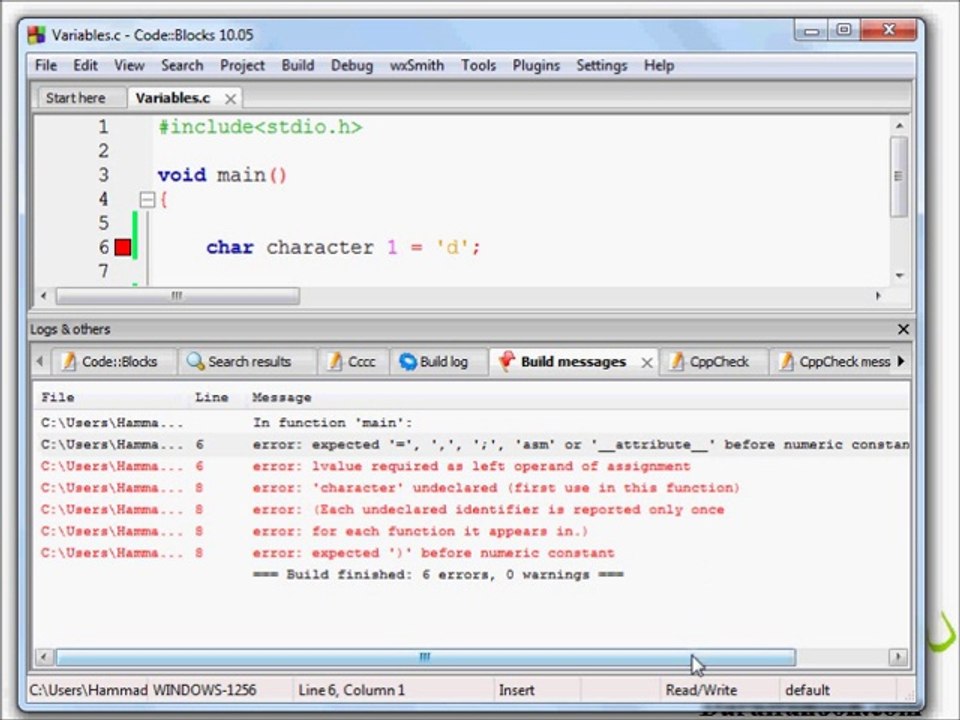Click line number 3 in the margin
960x720 pixels.
coord(103,175)
